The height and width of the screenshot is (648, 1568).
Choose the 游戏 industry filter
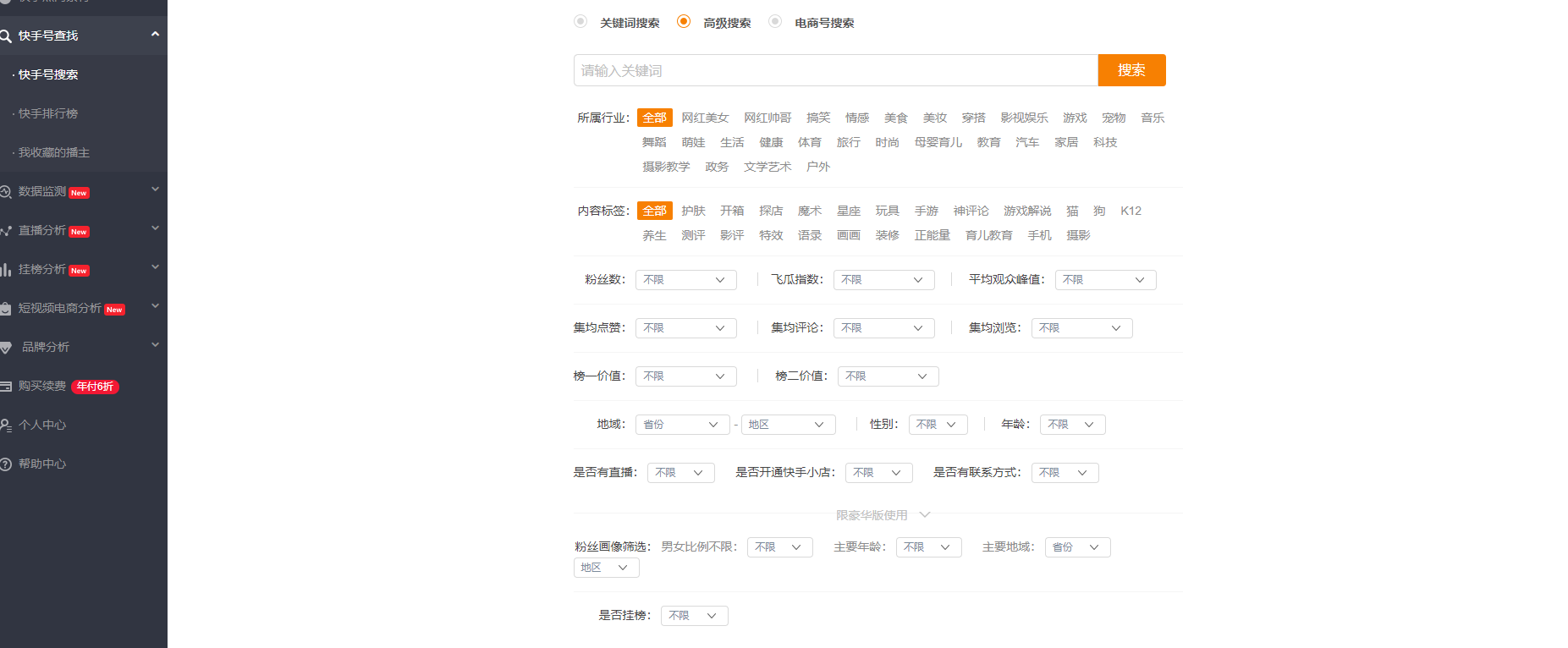click(1075, 118)
